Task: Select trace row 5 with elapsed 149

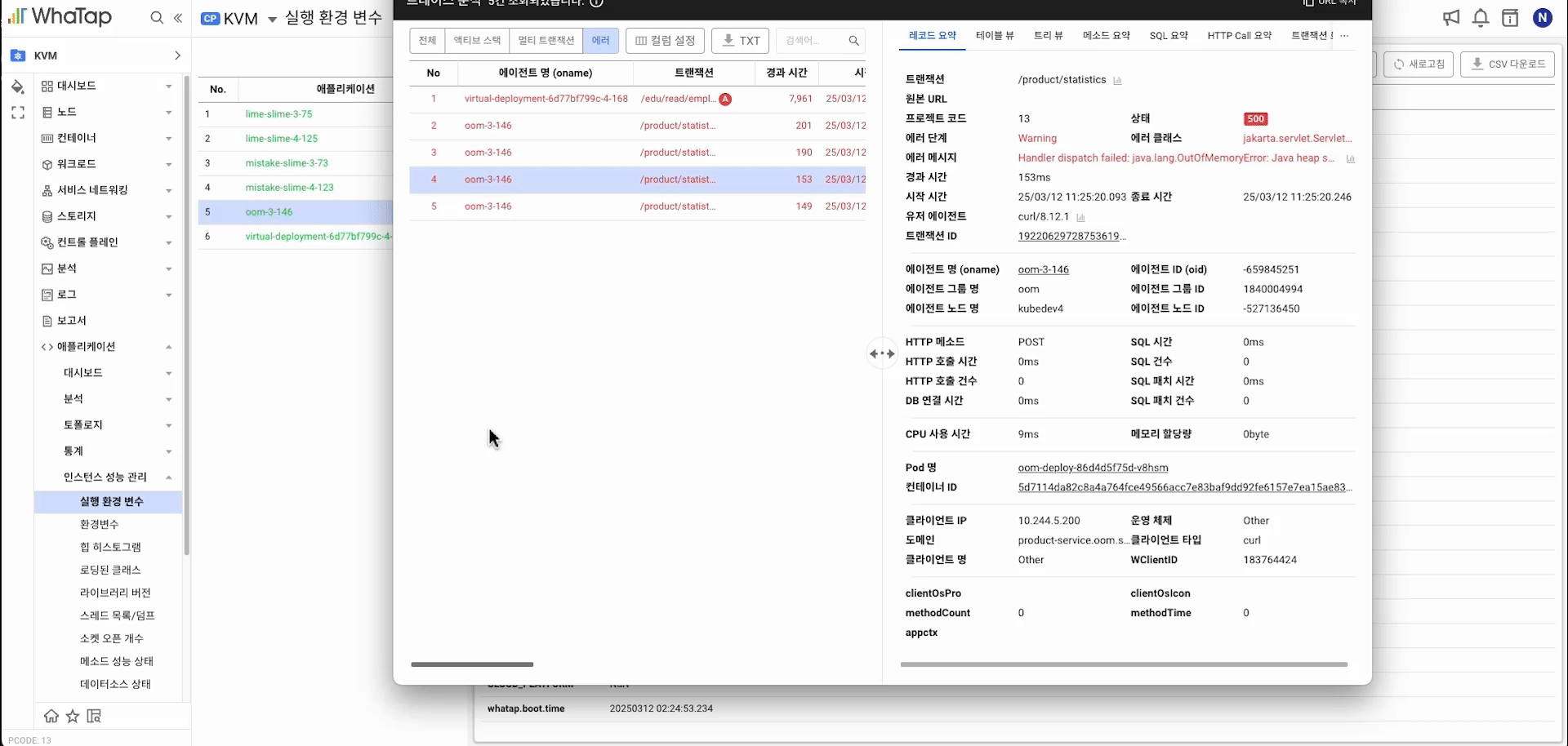Action: (637, 206)
